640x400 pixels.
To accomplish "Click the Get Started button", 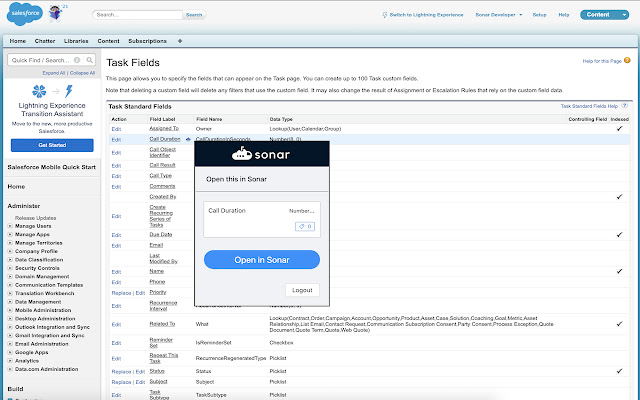I will coord(52,145).
